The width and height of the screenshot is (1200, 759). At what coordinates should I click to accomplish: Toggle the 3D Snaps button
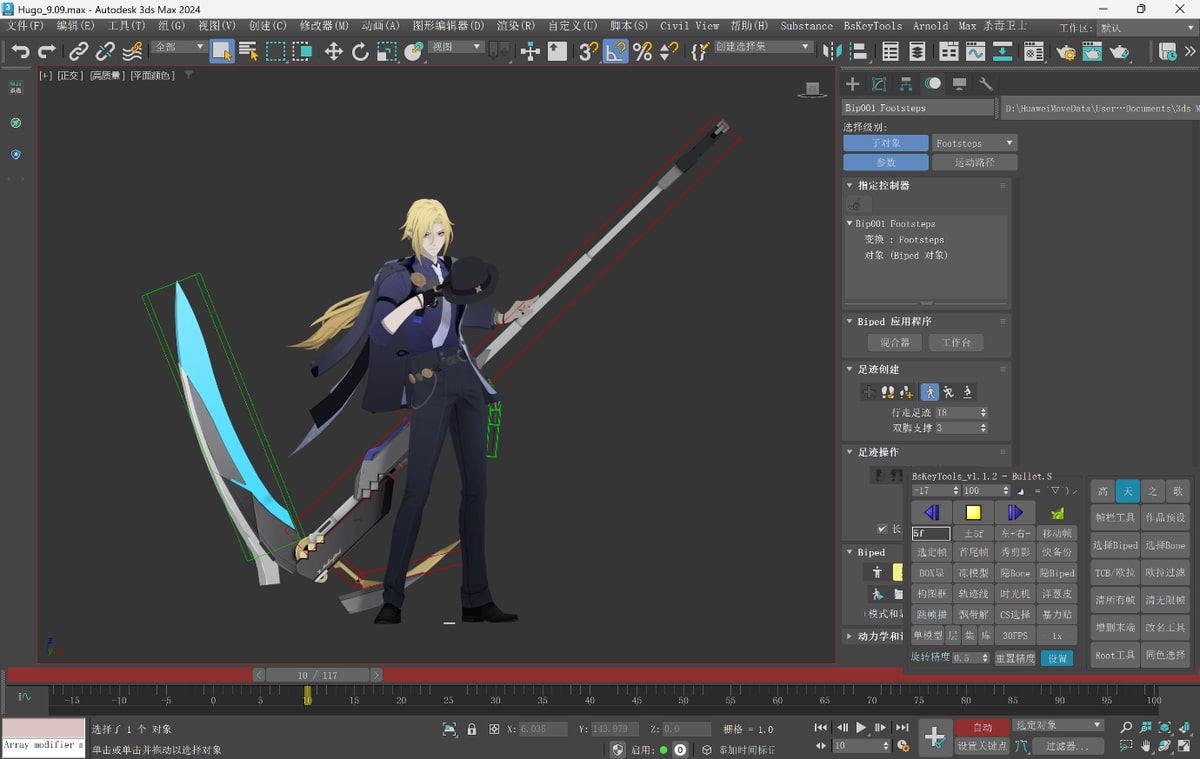point(589,51)
